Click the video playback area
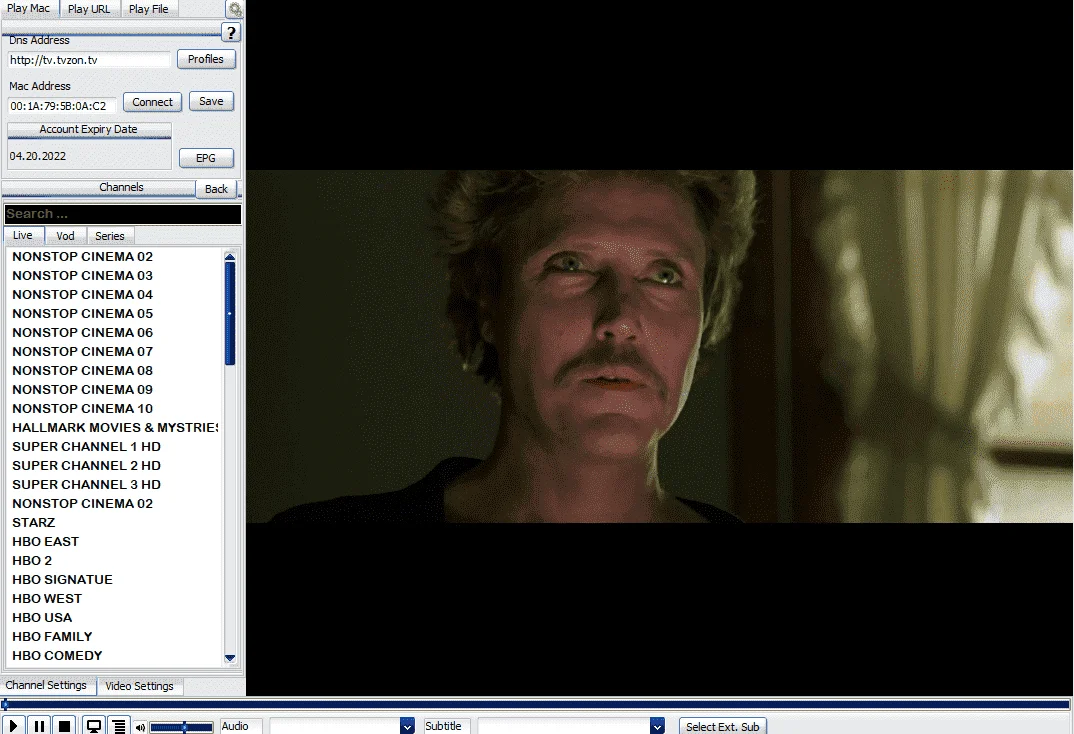 click(x=660, y=346)
